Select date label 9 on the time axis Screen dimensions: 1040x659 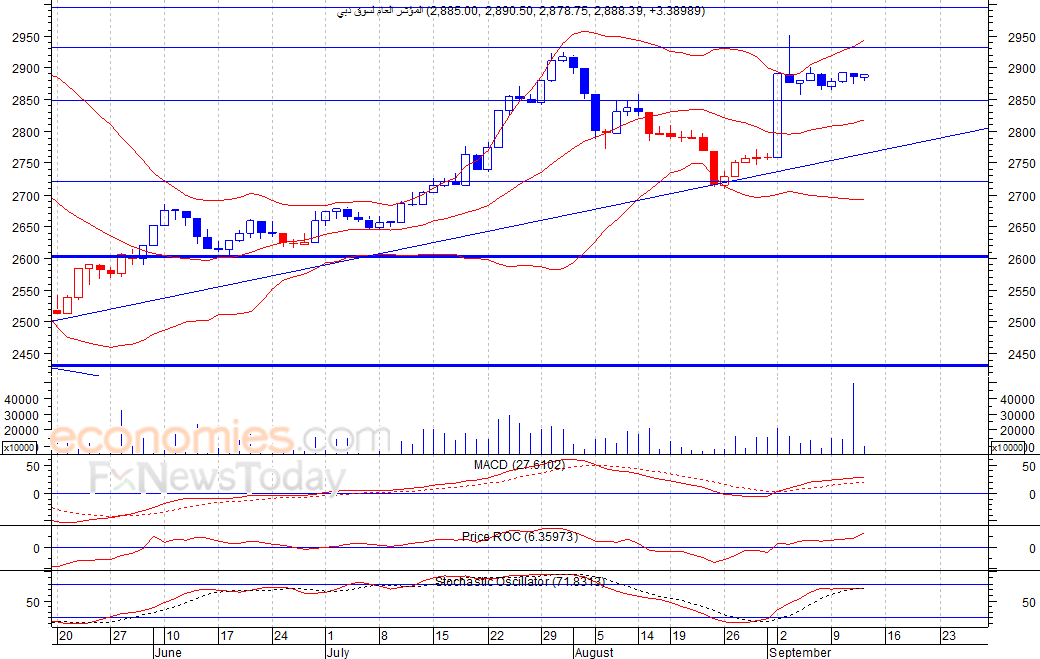tap(836, 636)
